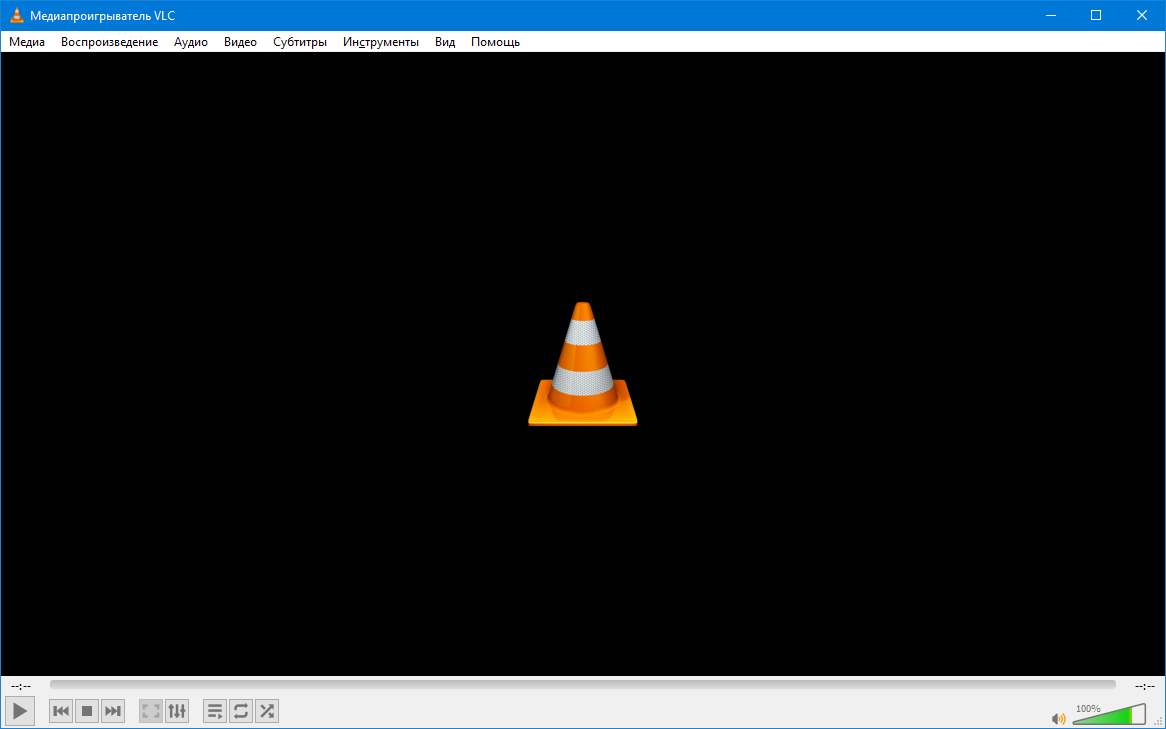Open extended settings and effects

coord(177,711)
